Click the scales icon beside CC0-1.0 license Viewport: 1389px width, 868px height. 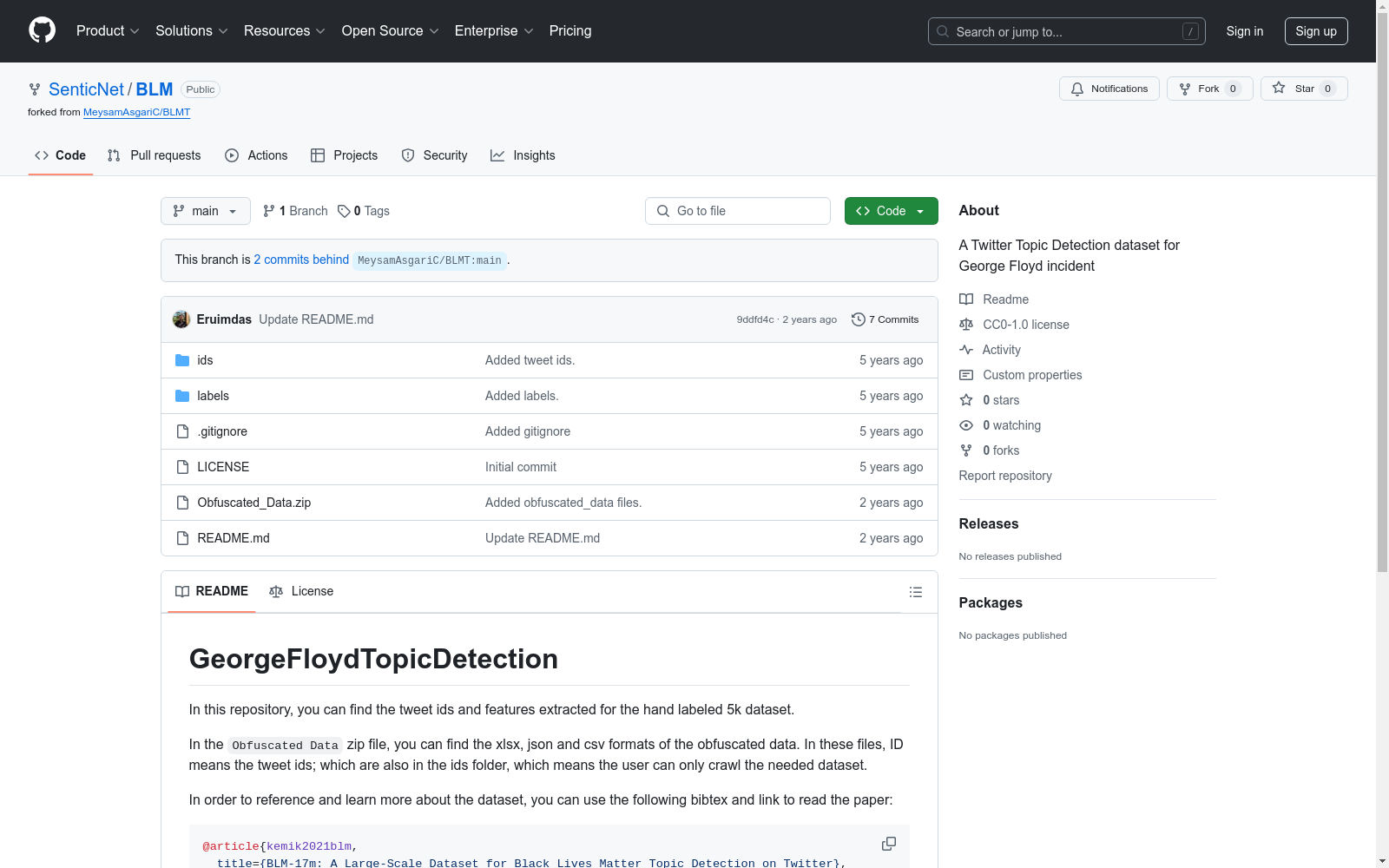point(966,325)
